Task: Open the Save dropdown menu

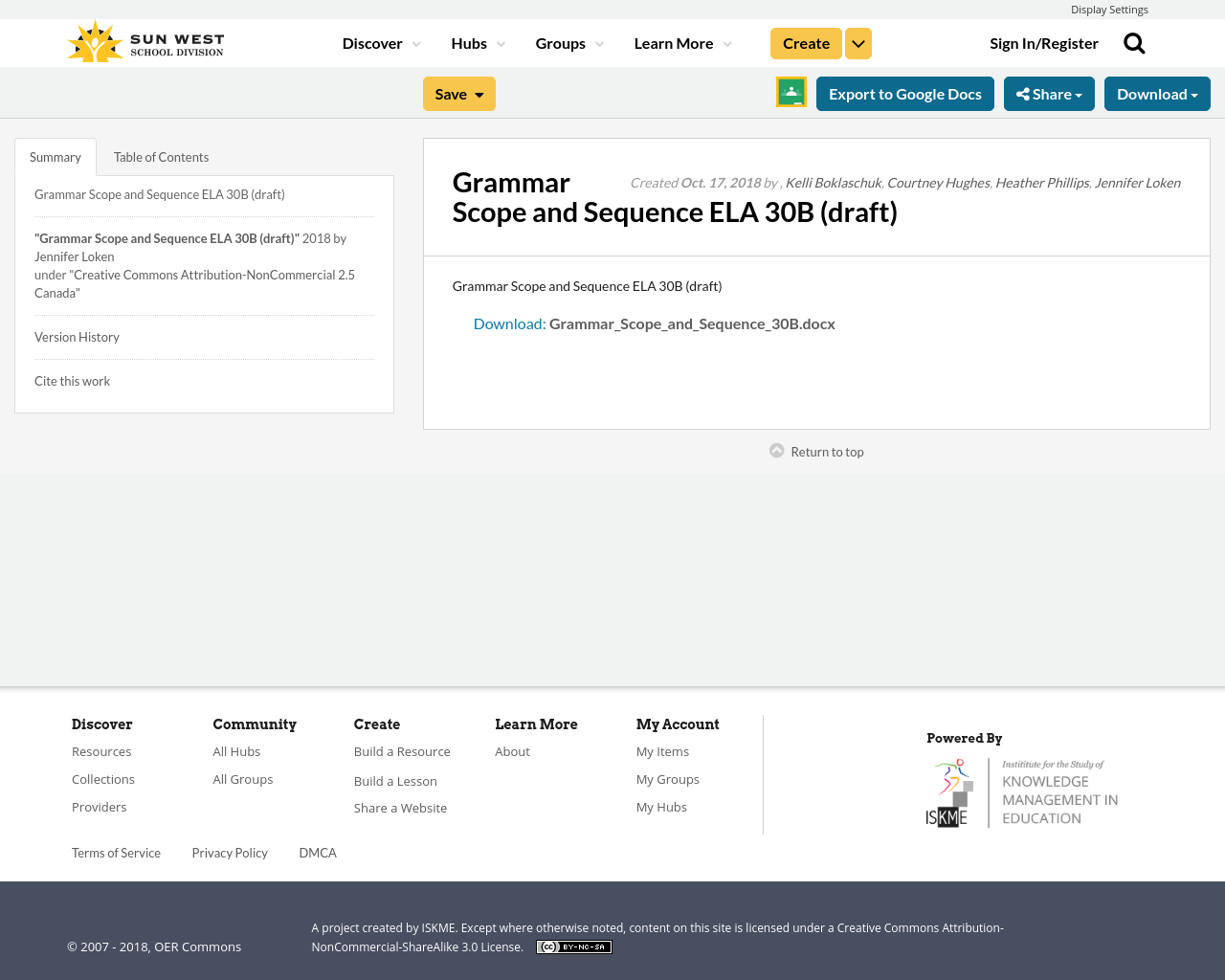Action: (x=458, y=93)
